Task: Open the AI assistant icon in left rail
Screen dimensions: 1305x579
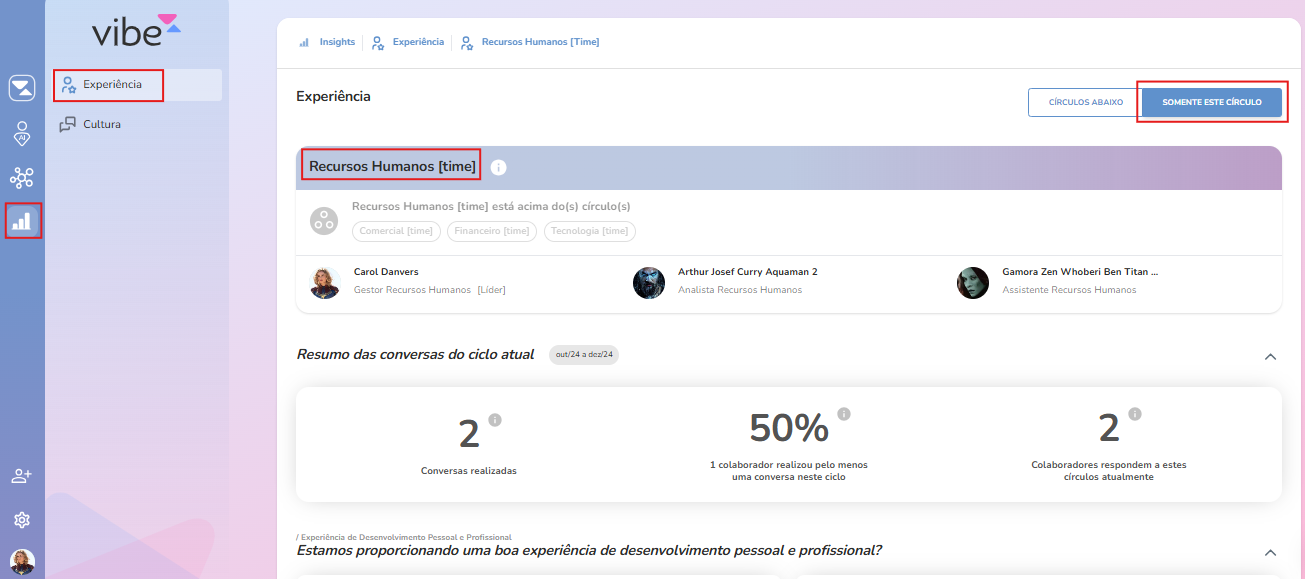Action: click(22, 133)
